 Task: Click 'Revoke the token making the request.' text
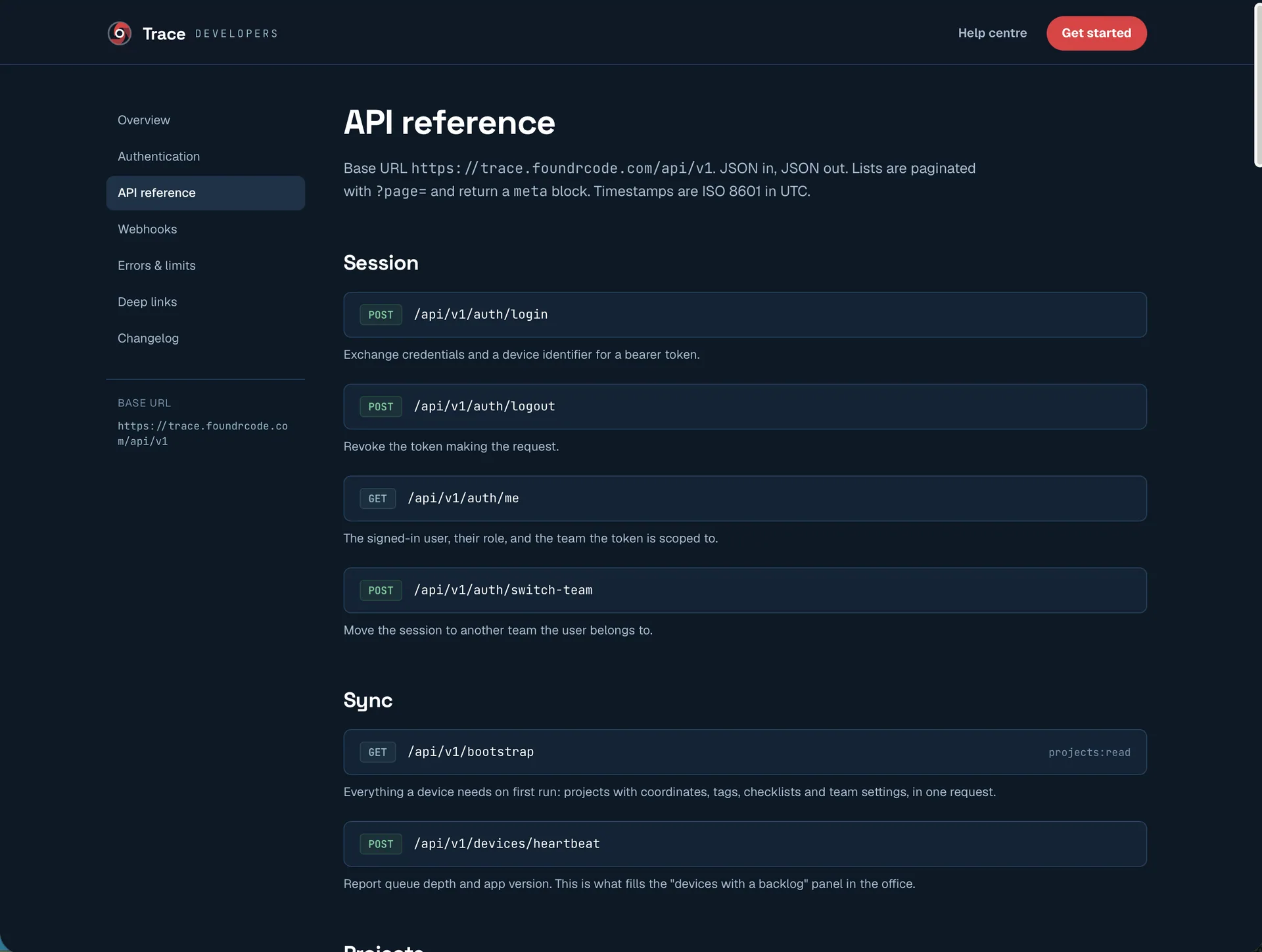pyautogui.click(x=451, y=446)
